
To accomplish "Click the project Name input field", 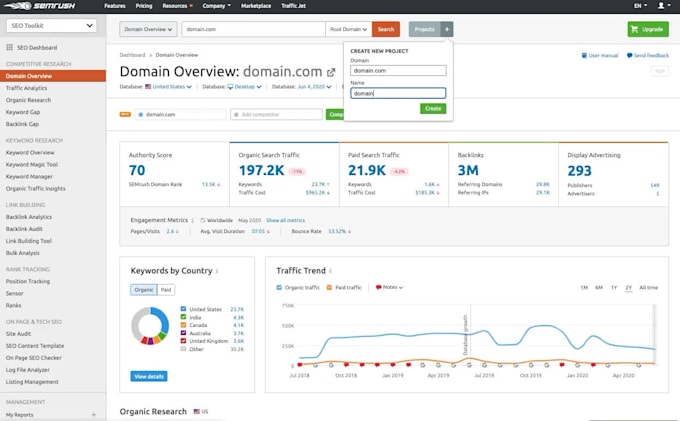I will pyautogui.click(x=398, y=93).
